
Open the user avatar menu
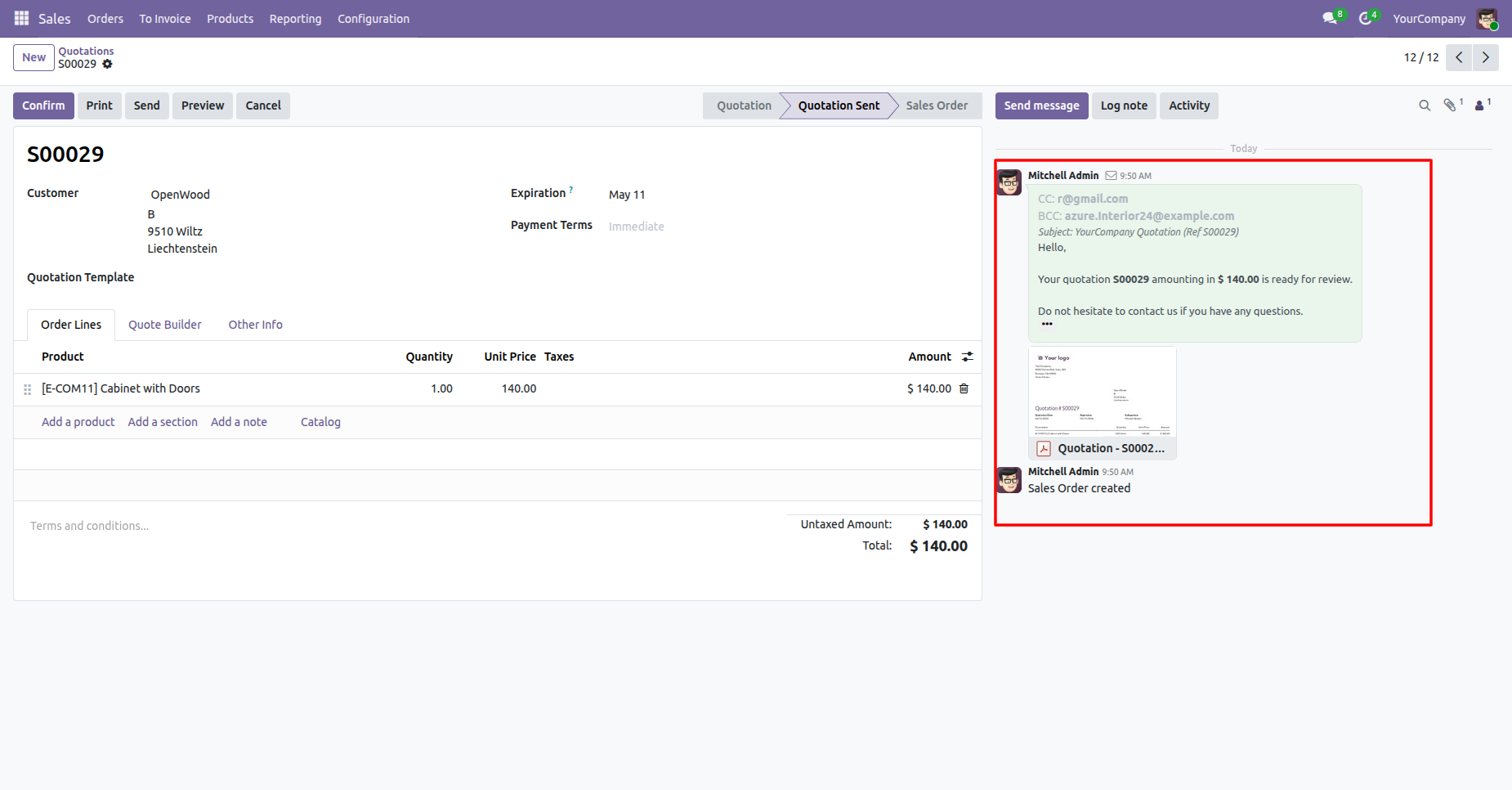[1487, 18]
